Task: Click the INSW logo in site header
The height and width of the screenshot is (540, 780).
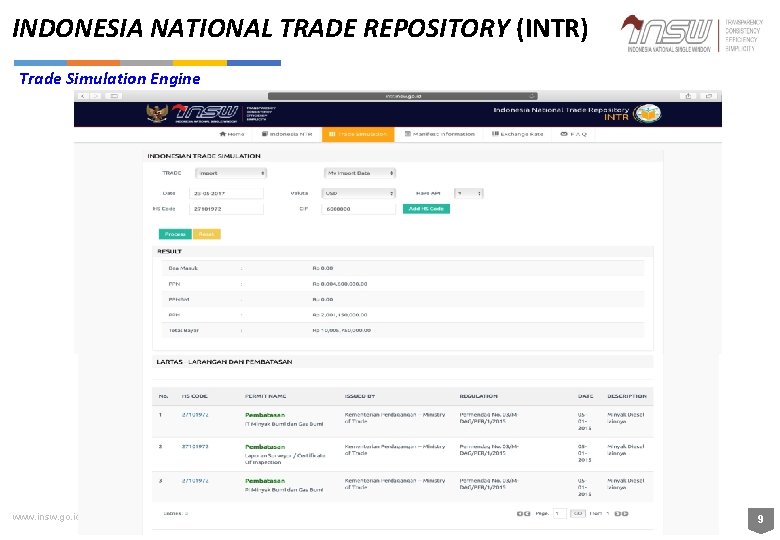Action: (x=206, y=113)
